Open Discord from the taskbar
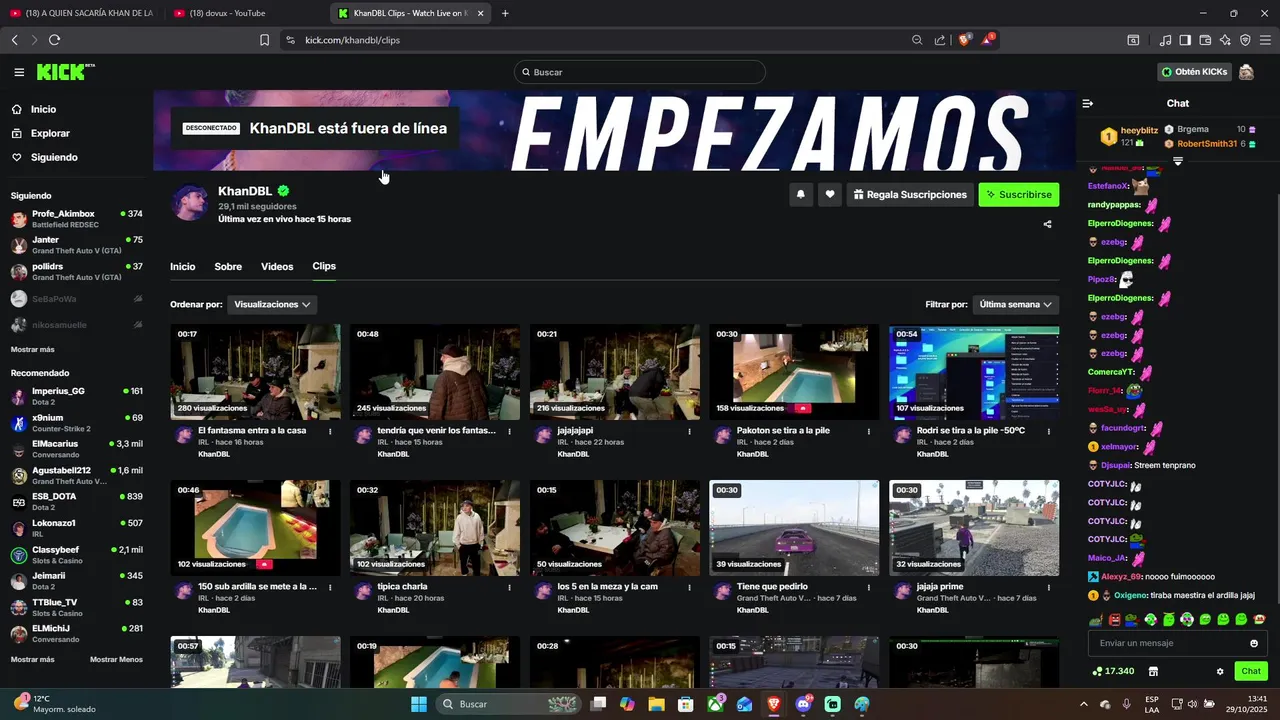 [x=803, y=704]
